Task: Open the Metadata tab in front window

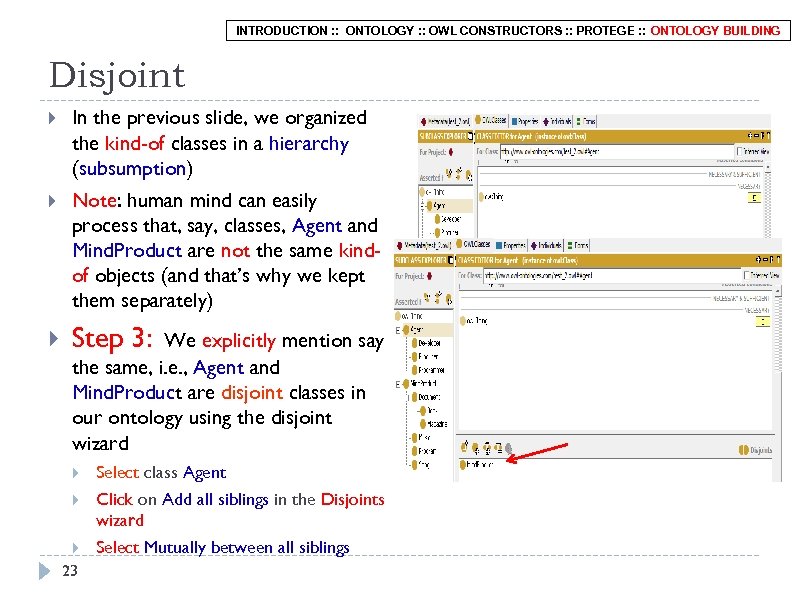Action: coord(425,245)
